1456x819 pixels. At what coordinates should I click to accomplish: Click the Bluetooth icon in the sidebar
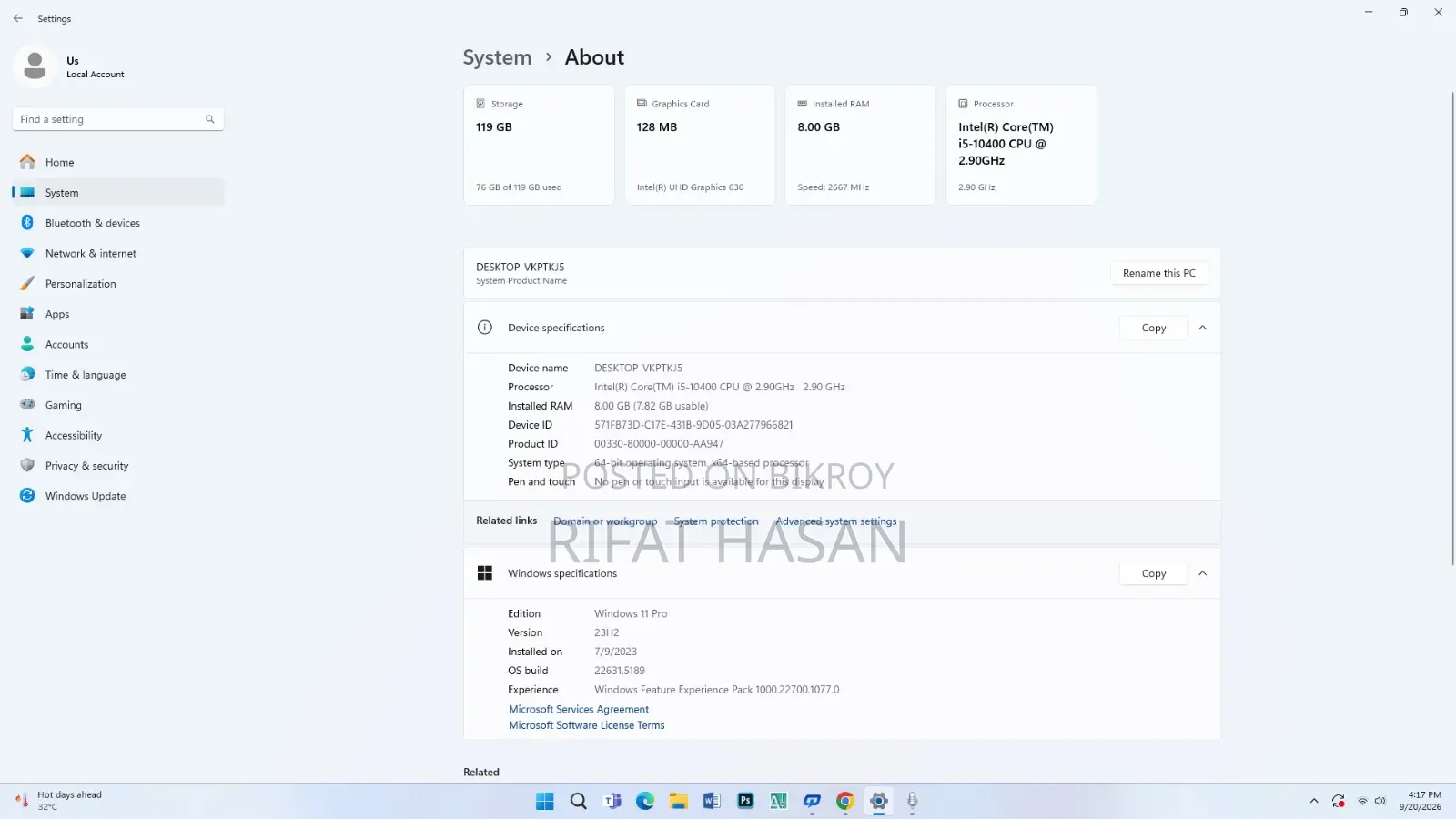pyautogui.click(x=27, y=223)
